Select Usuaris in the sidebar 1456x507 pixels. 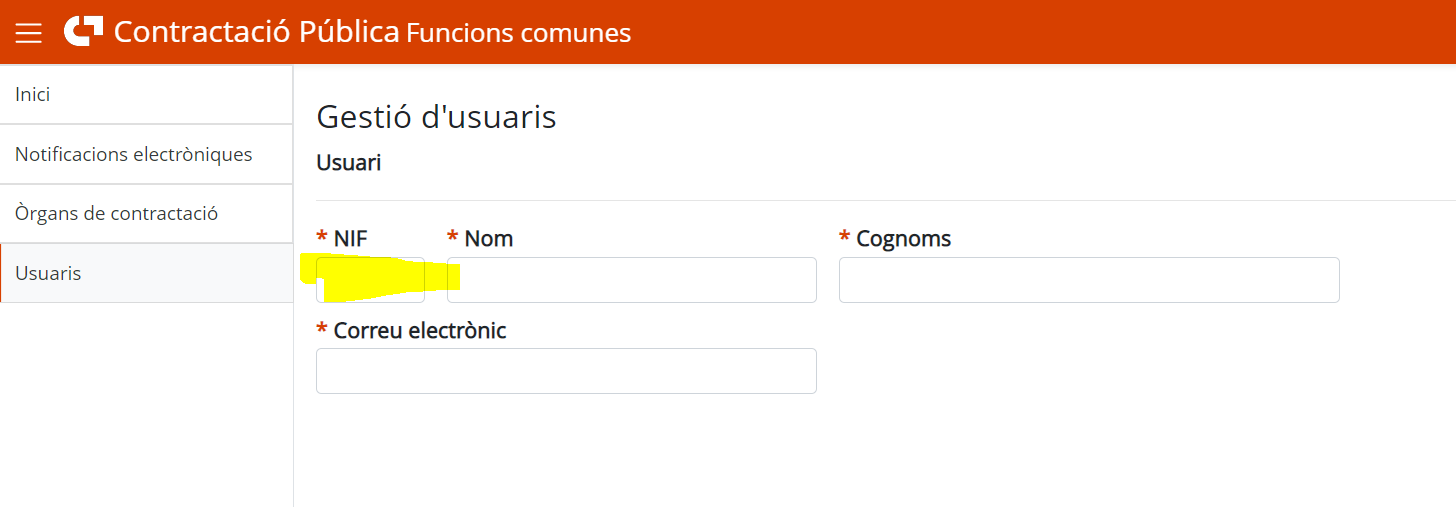pos(146,273)
